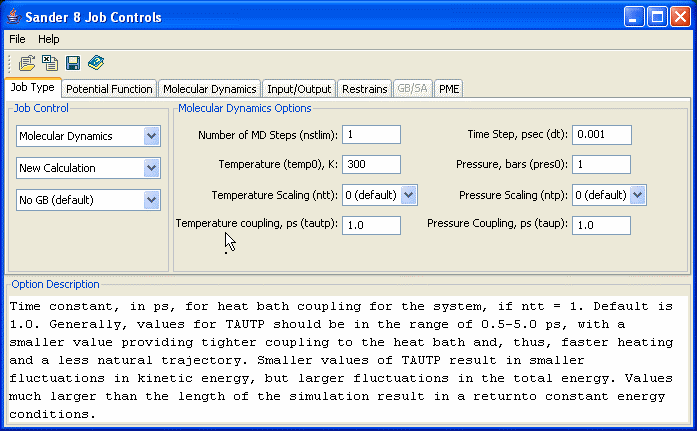Screen dimensions: 697x431
Task: Open the File menu
Action: (17, 39)
